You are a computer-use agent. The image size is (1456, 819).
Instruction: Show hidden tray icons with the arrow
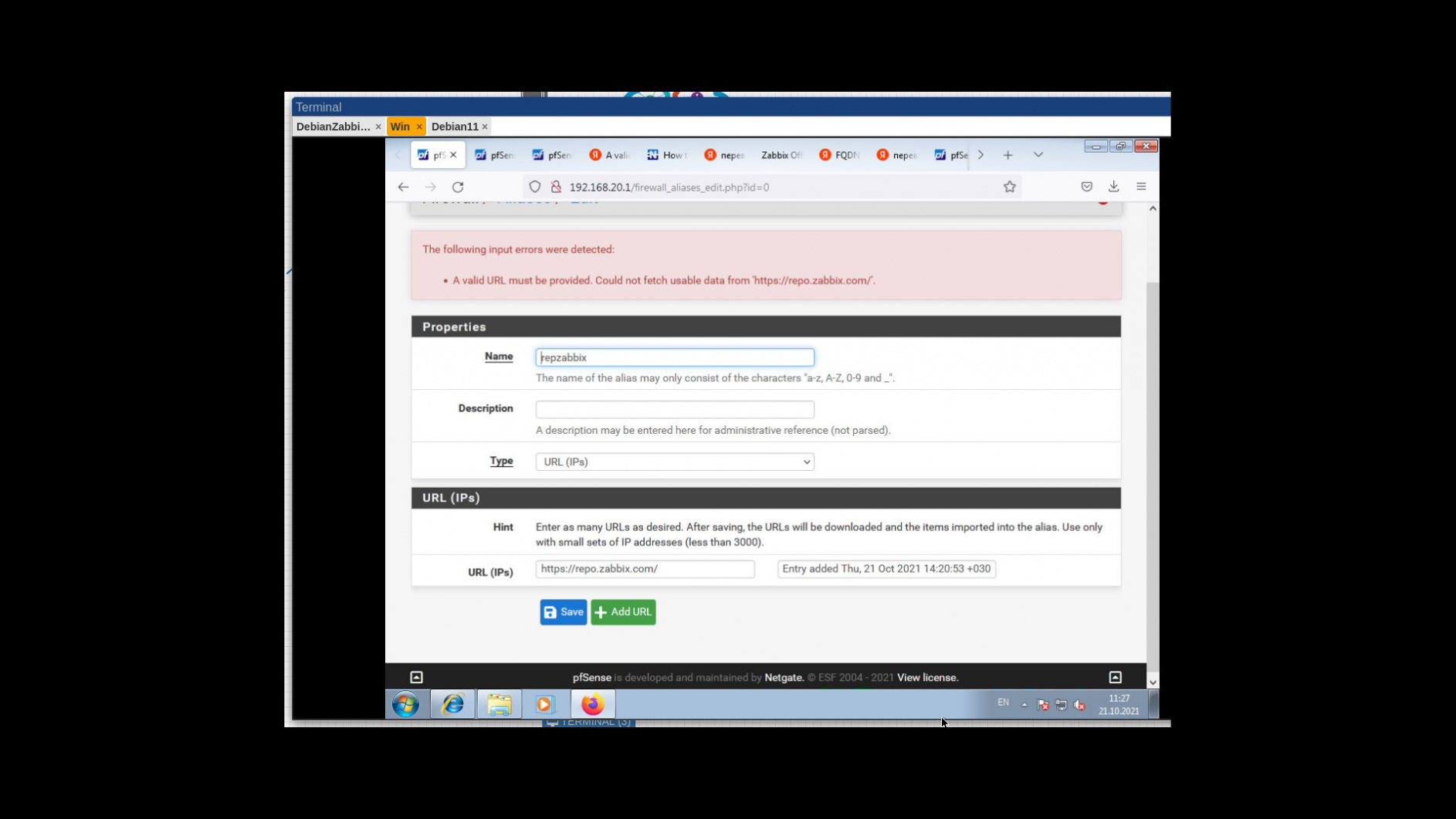(x=1024, y=704)
